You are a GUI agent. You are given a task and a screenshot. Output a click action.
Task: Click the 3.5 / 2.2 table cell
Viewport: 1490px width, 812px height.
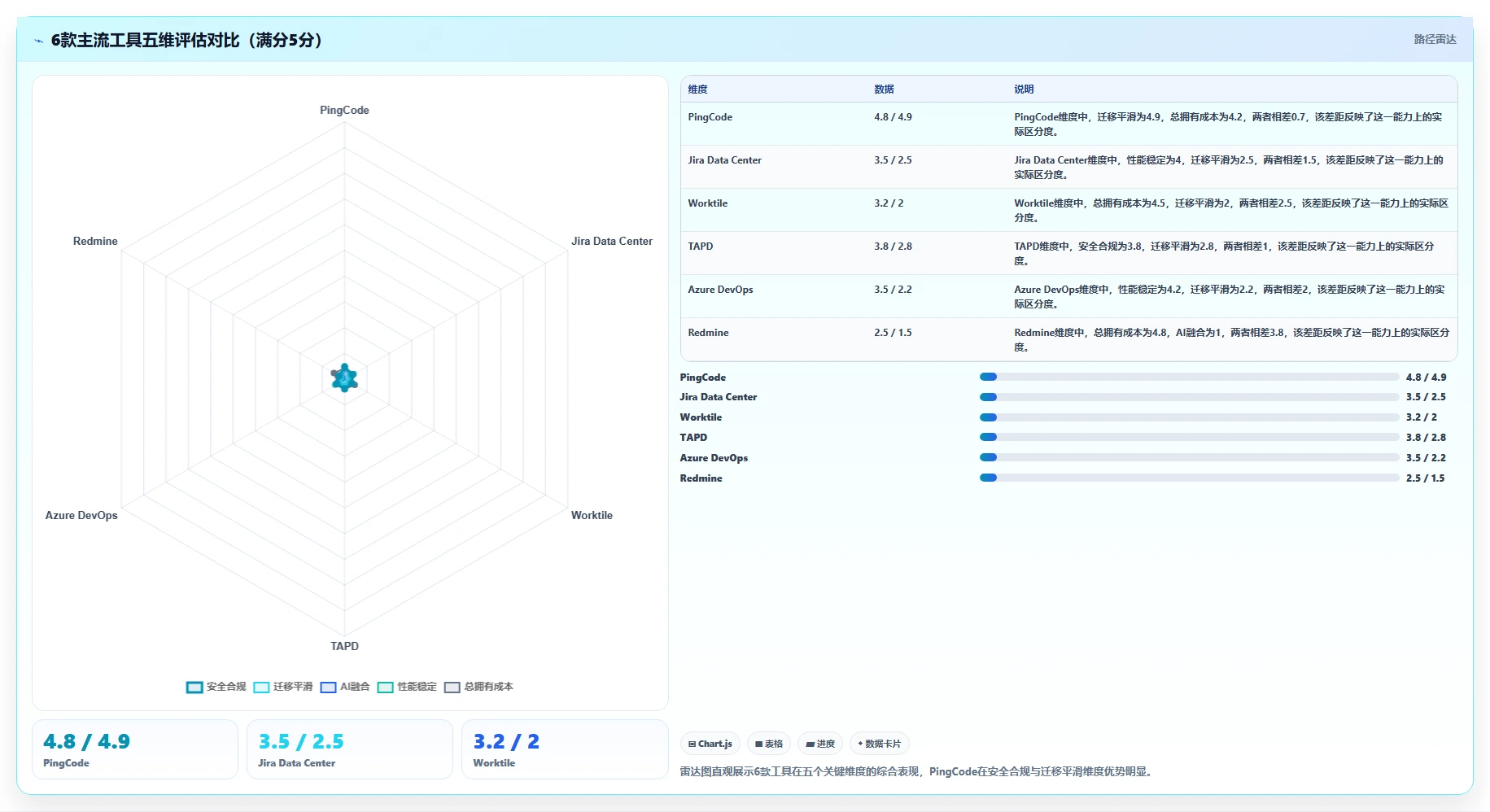(893, 290)
